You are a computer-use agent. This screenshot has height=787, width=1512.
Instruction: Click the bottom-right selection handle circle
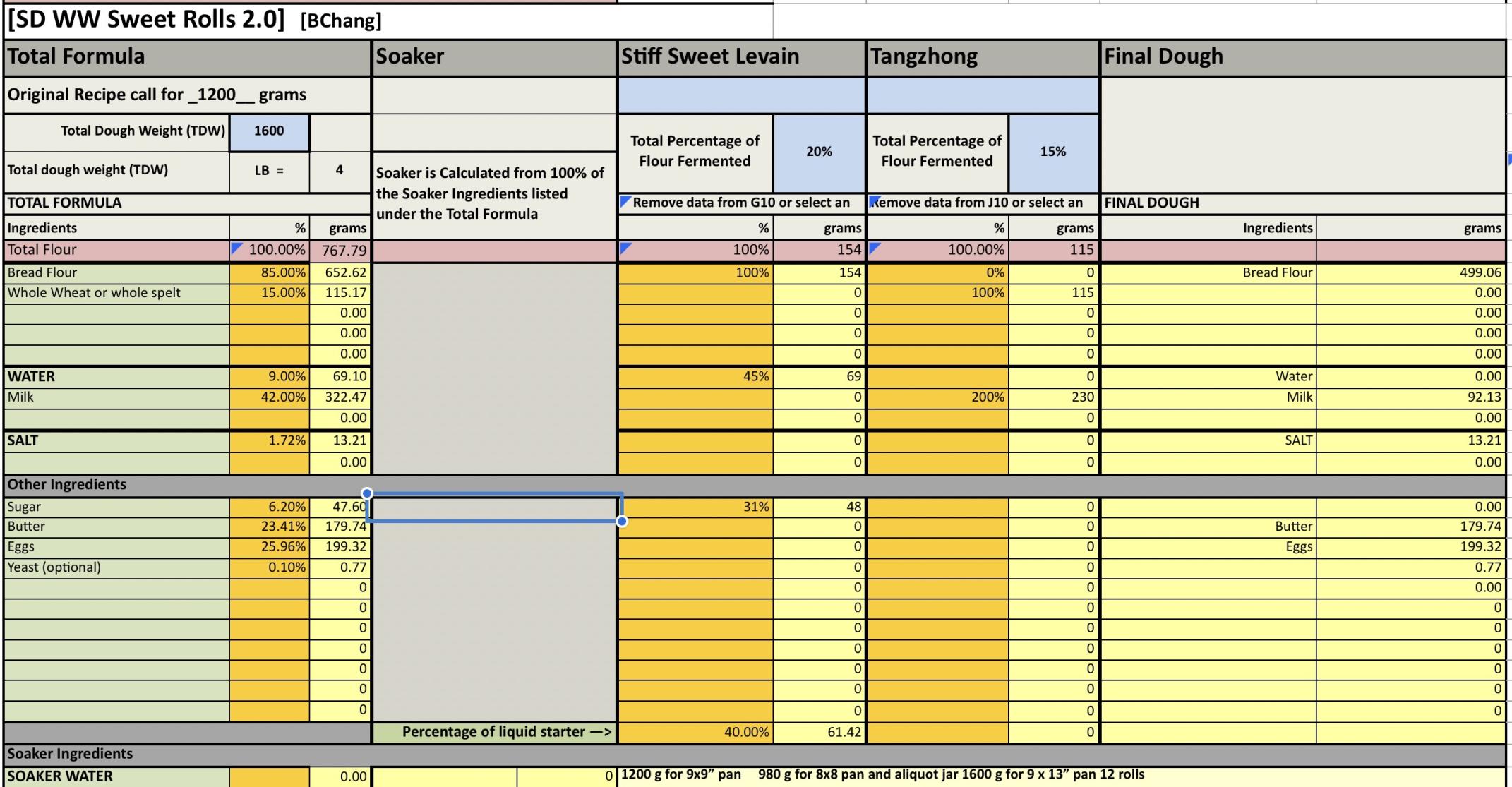point(622,521)
